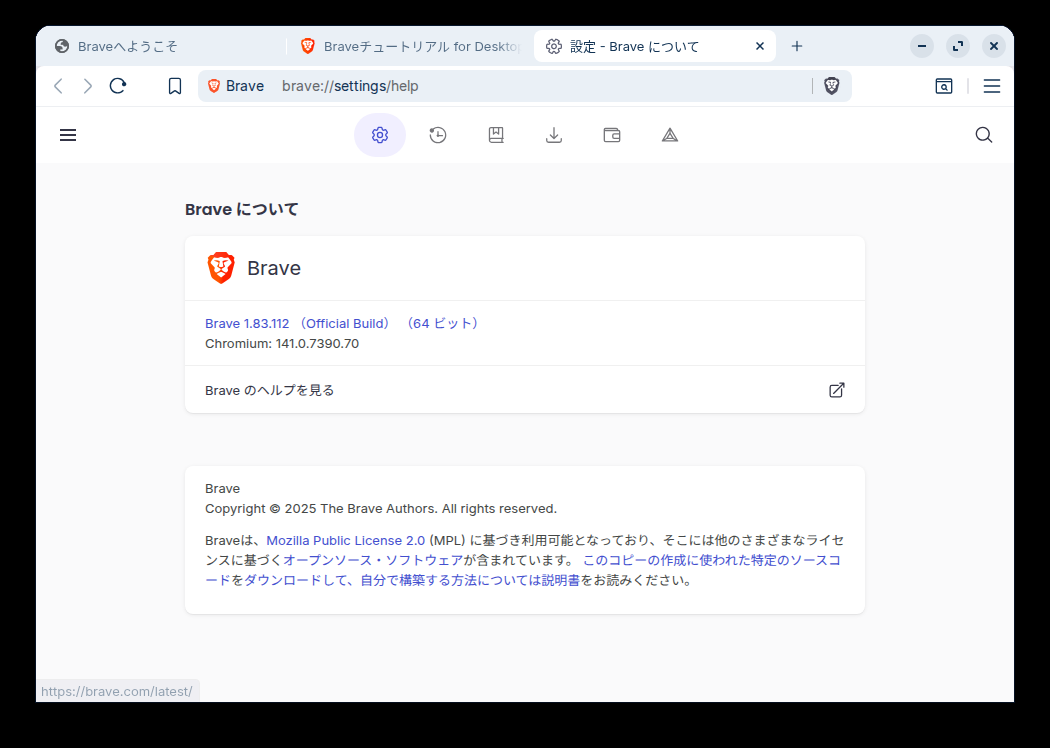This screenshot has width=1050, height=748.
Task: Open the History clock icon
Action: point(438,135)
